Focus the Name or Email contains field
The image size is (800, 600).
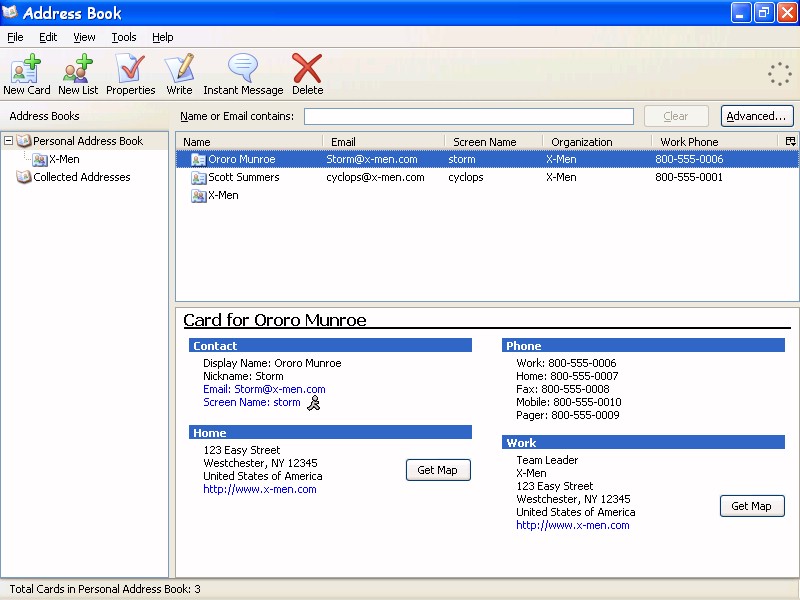(469, 116)
